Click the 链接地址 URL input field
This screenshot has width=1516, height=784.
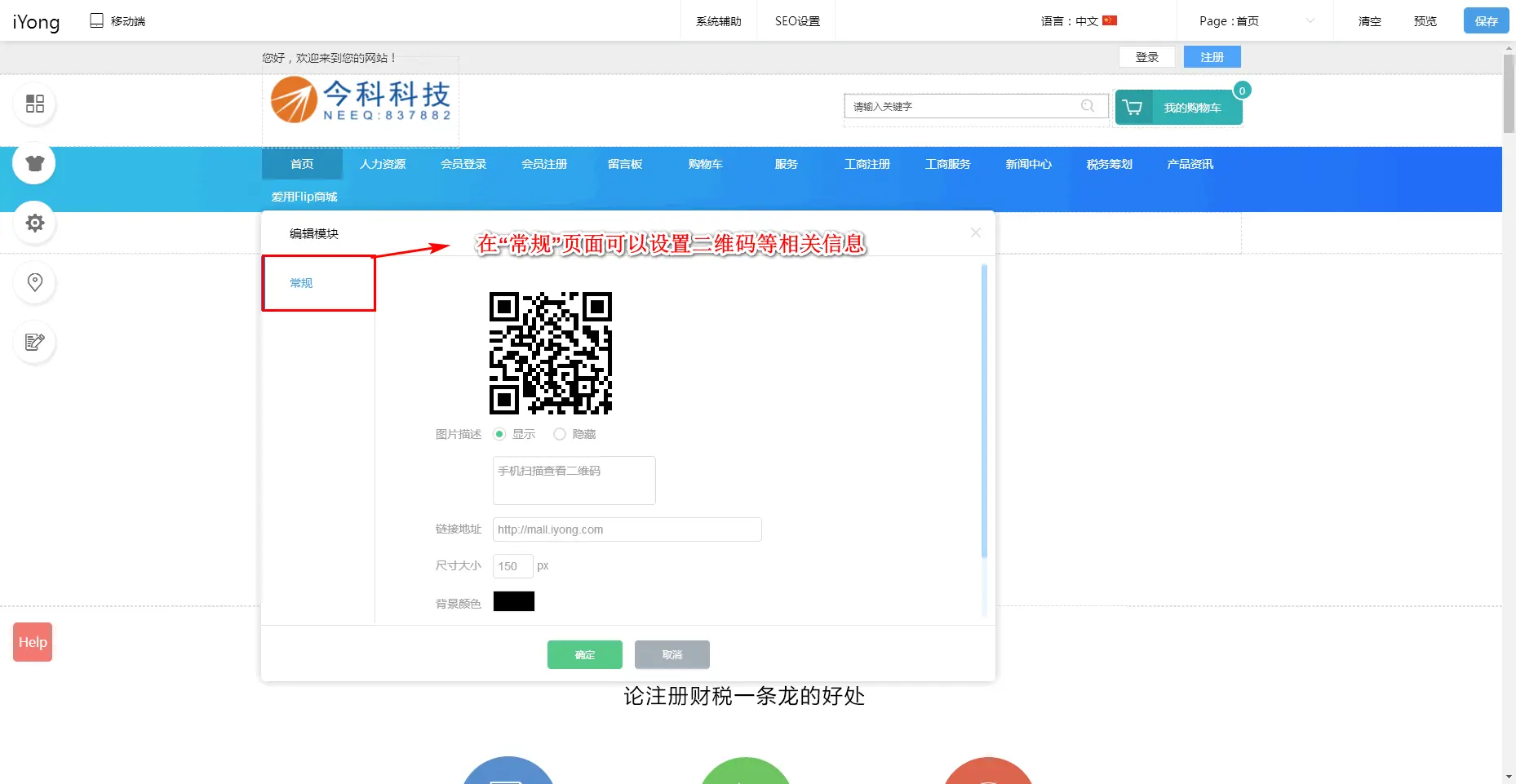[627, 529]
